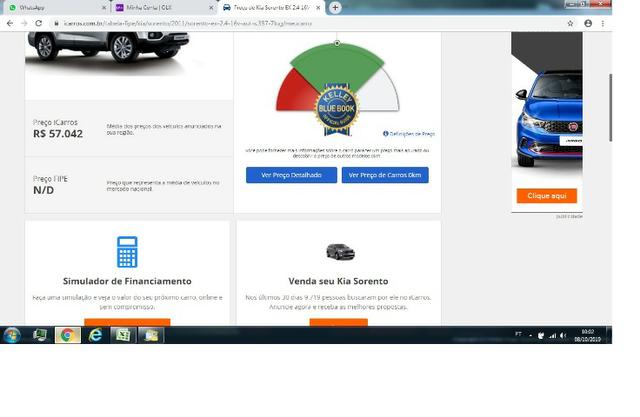Click orange button under Simulador de Financiamento
Screen dimensions: 640x417
coord(127,322)
